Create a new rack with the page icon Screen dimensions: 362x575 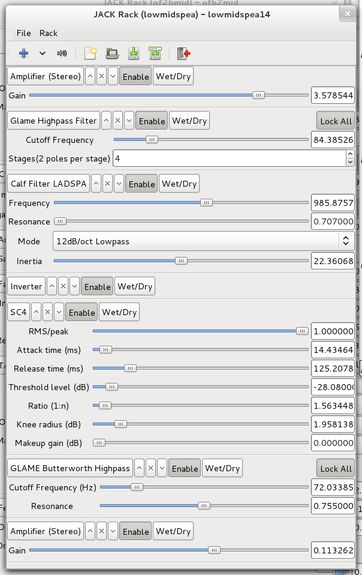point(90,54)
